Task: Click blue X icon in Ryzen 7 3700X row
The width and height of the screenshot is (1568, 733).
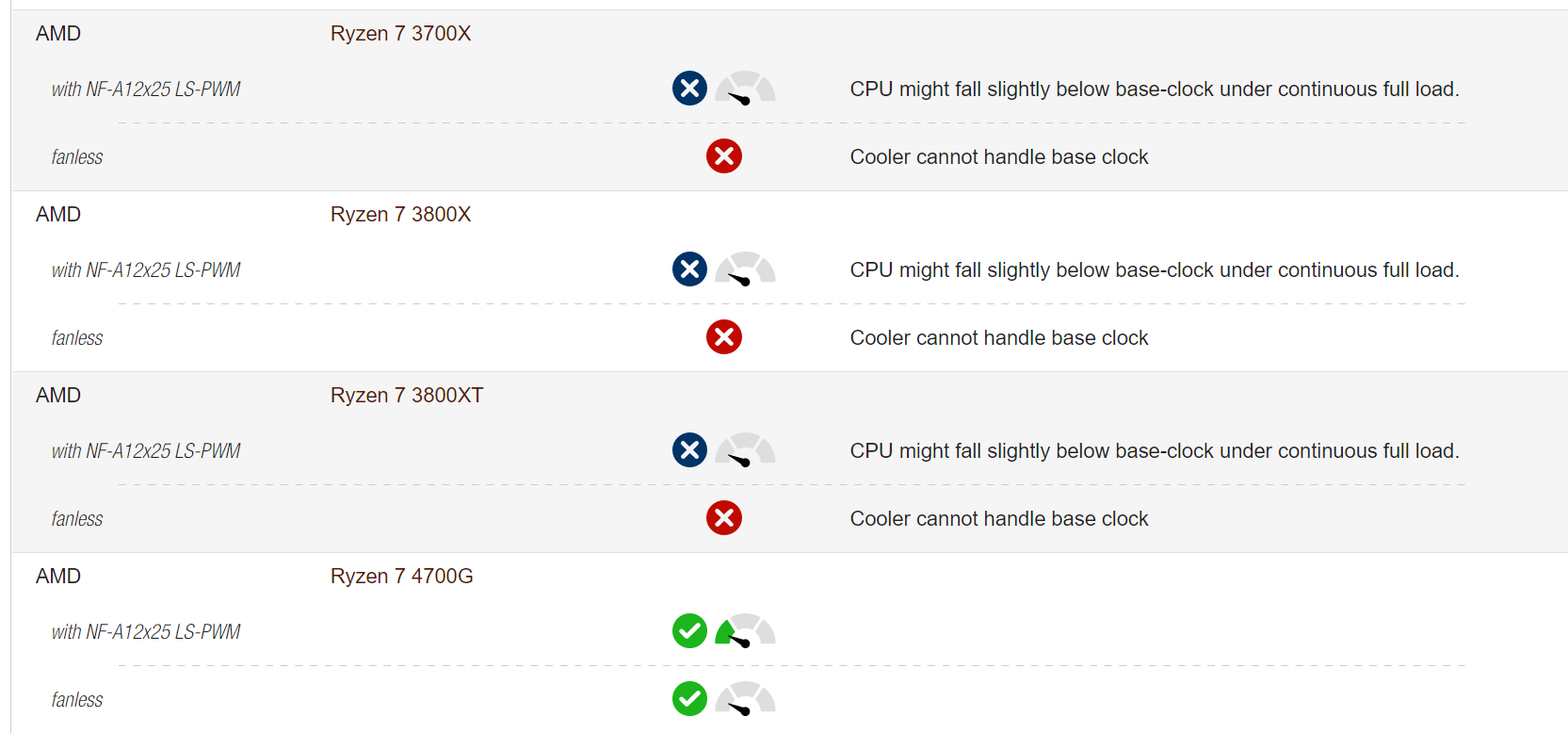Action: [x=689, y=89]
